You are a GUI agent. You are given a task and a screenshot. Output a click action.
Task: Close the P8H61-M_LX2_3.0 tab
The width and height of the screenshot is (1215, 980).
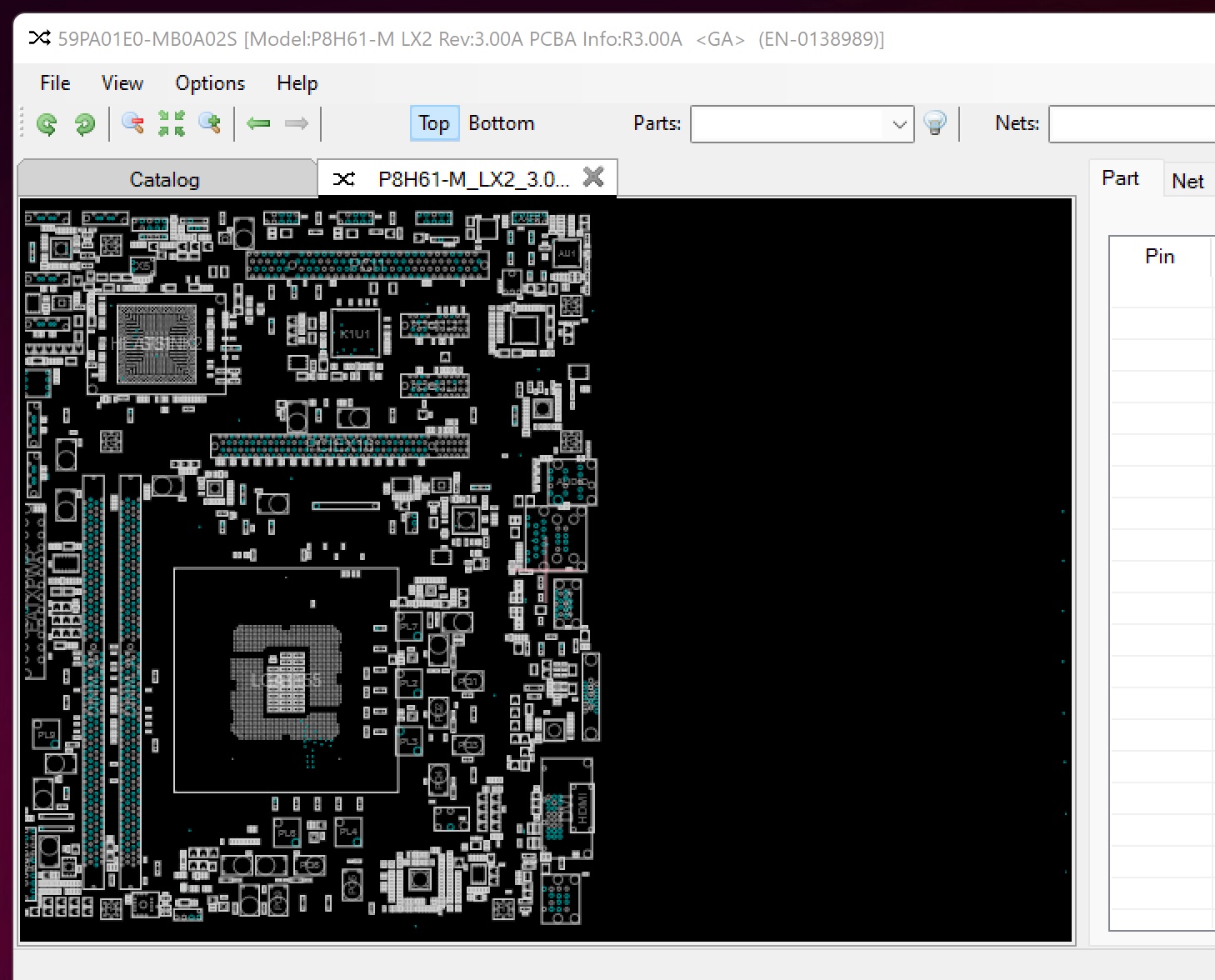pyautogui.click(x=593, y=177)
